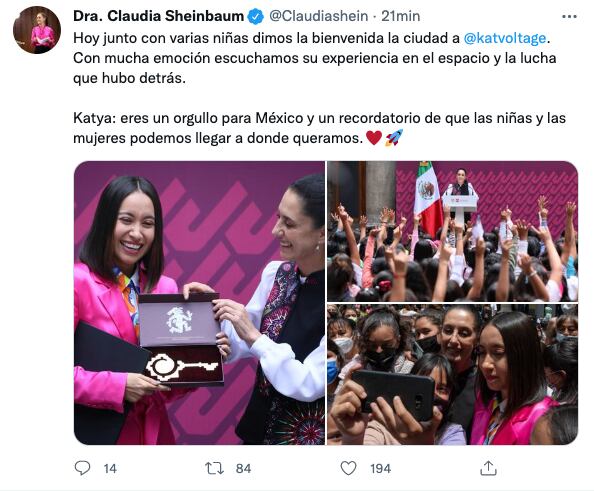Viewport: 594px width, 491px height.
Task: Open Claudia Sheinbaum's profile avatar
Action: [x=37, y=30]
